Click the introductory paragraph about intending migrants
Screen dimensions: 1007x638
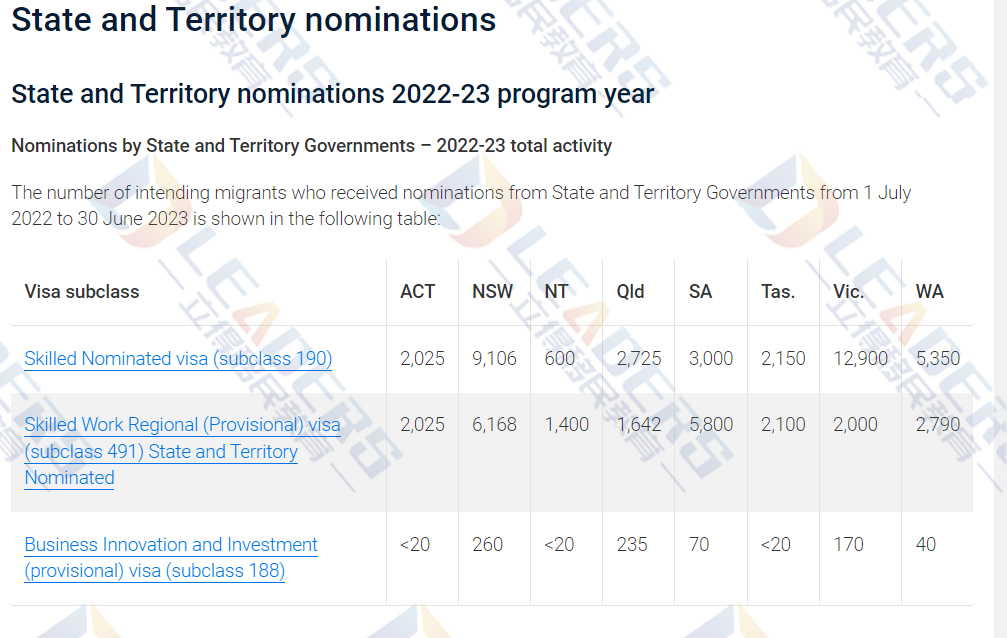tap(460, 205)
